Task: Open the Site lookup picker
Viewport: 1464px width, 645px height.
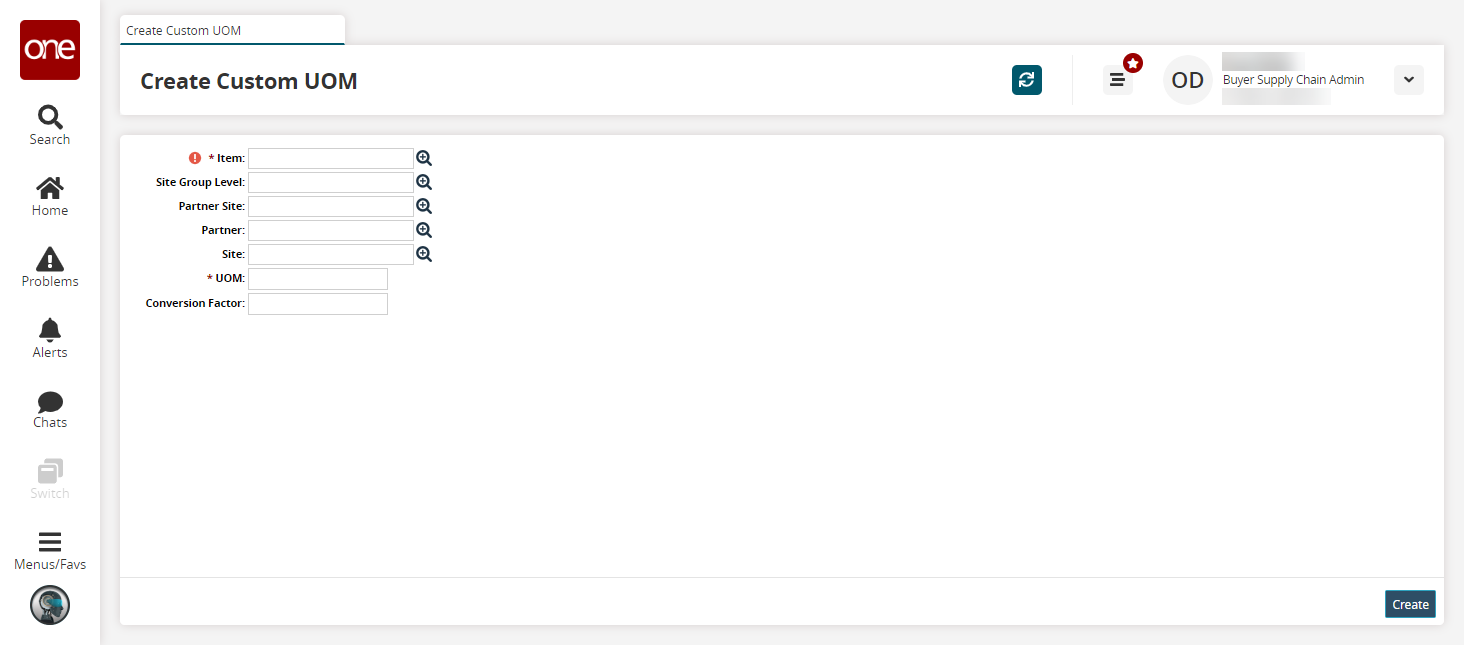Action: (424, 254)
